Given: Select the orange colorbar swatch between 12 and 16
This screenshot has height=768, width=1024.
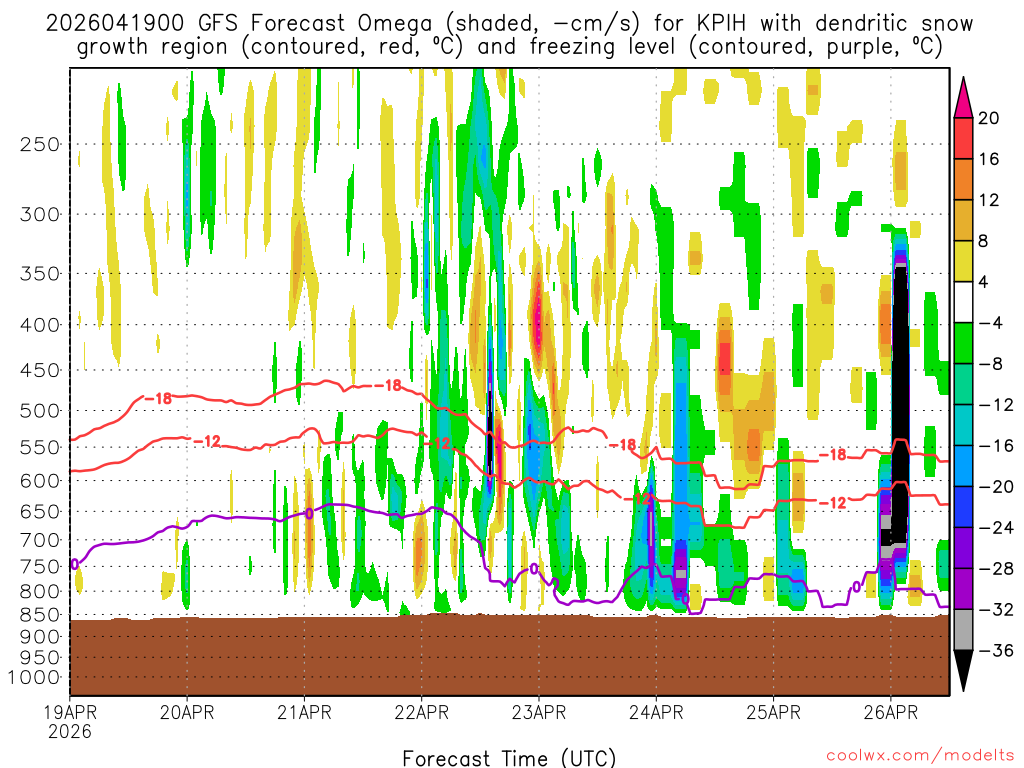Looking at the screenshot, I should [964, 179].
